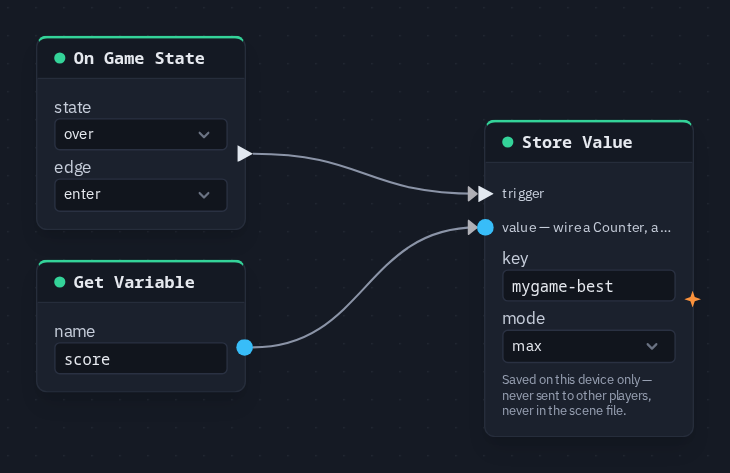Click the green status dot on On Game State
The height and width of the screenshot is (473, 730).
click(60, 58)
